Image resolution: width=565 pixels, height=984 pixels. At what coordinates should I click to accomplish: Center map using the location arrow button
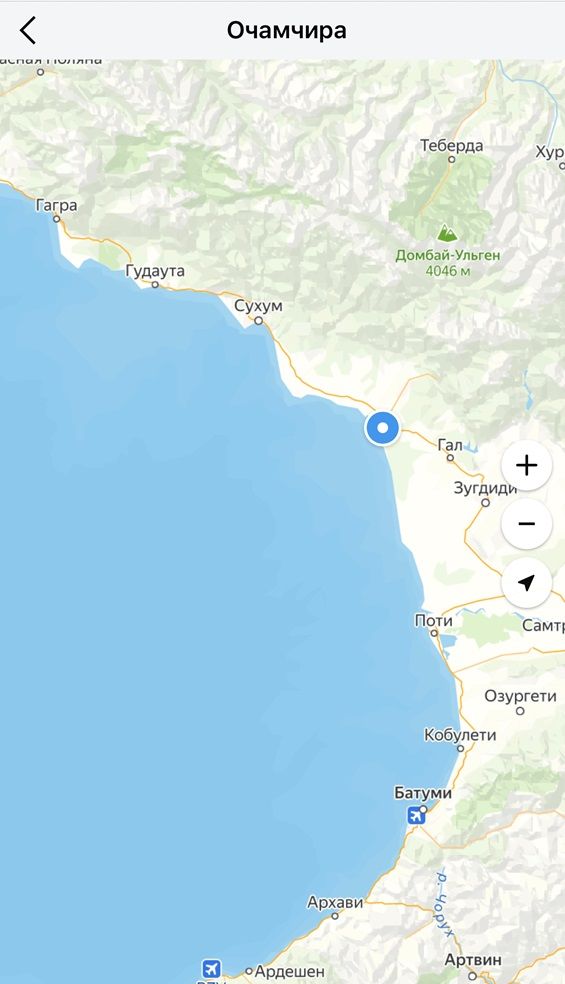pyautogui.click(x=526, y=582)
